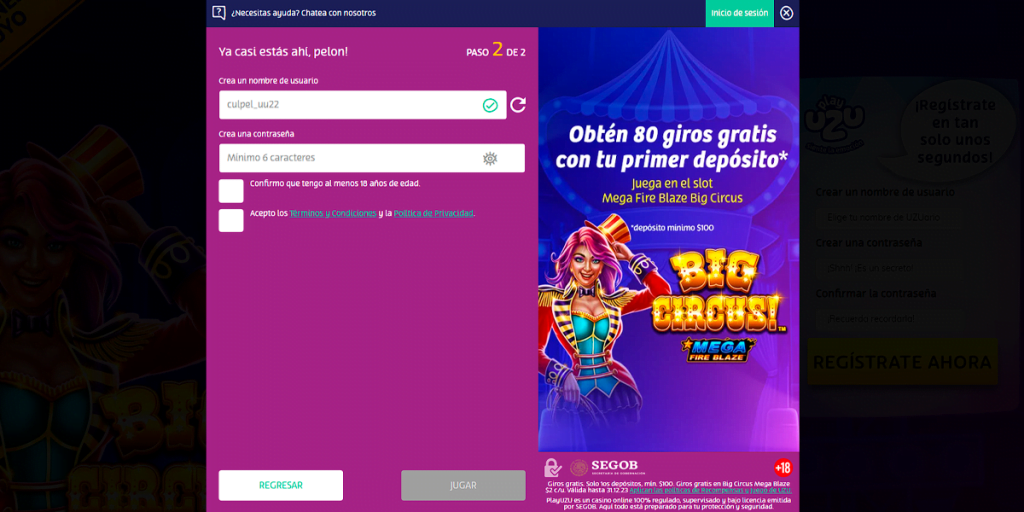The image size is (1024, 512).
Task: Click the SEGOB logo emblem
Action: (579, 468)
